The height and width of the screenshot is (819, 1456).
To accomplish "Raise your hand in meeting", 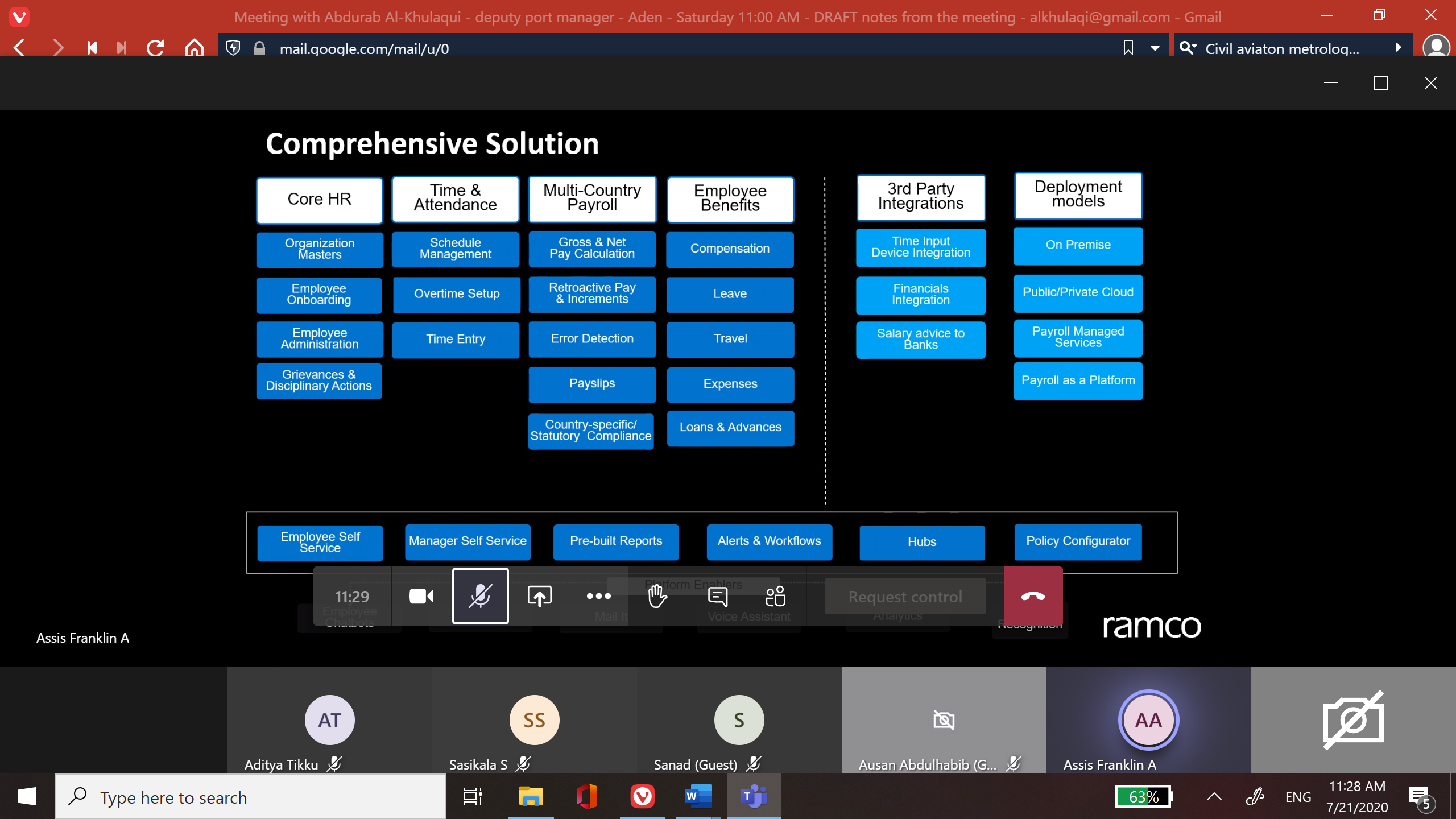I will click(657, 596).
